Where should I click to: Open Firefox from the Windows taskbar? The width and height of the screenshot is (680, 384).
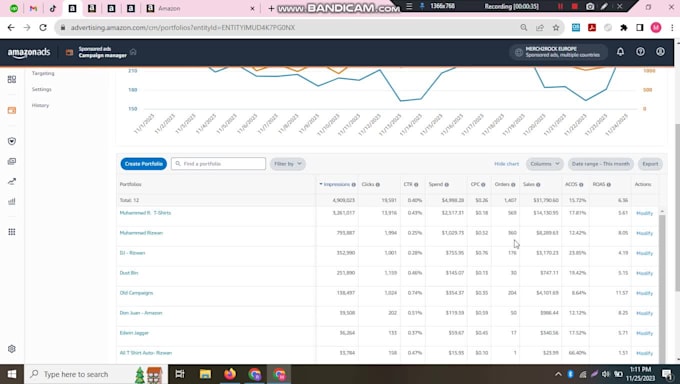(x=230, y=374)
